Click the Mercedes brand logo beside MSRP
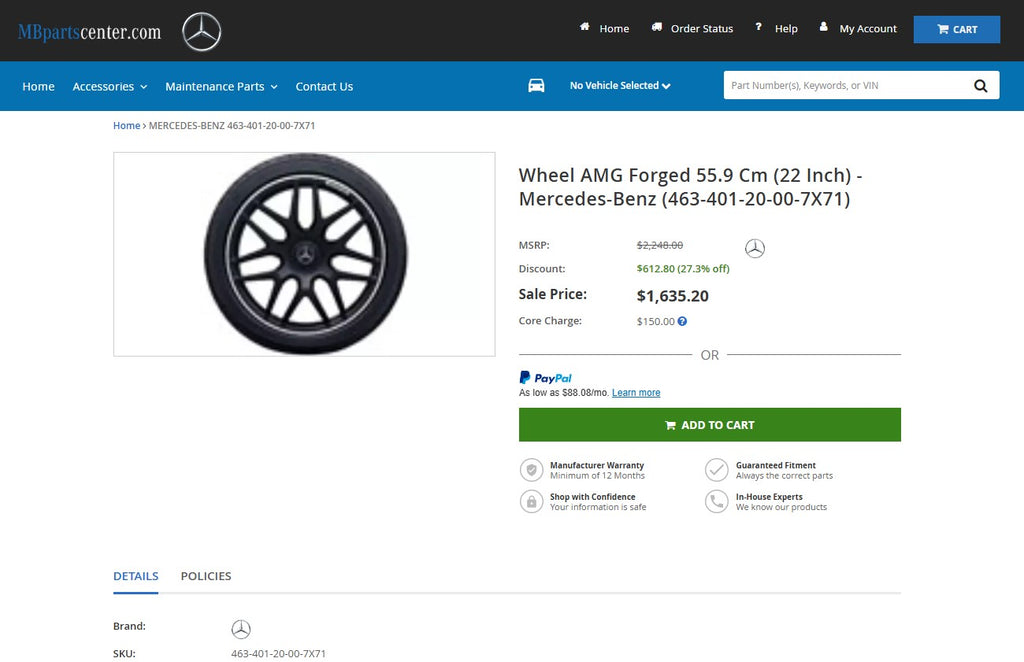Viewport: 1024px width, 662px height. 755,248
